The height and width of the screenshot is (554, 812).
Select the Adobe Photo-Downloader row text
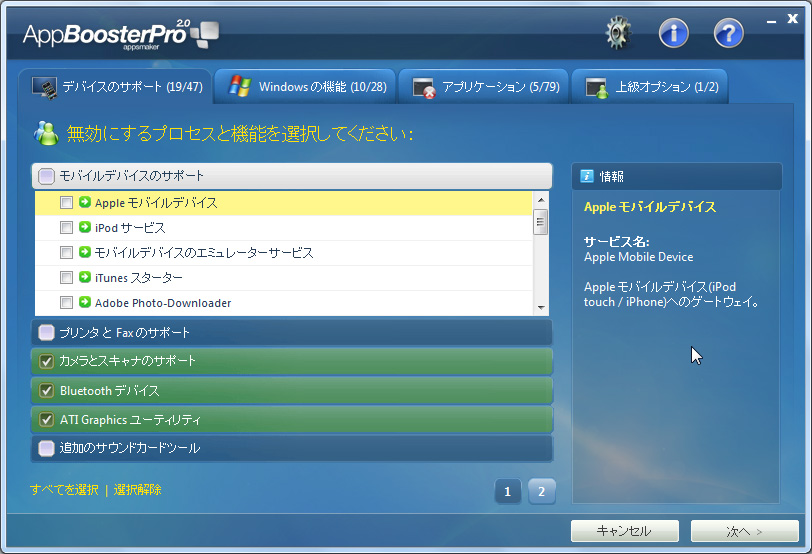(163, 303)
